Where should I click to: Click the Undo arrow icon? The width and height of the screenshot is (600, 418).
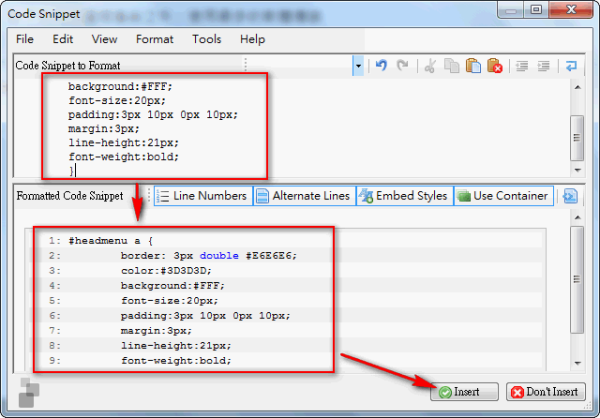coord(381,65)
